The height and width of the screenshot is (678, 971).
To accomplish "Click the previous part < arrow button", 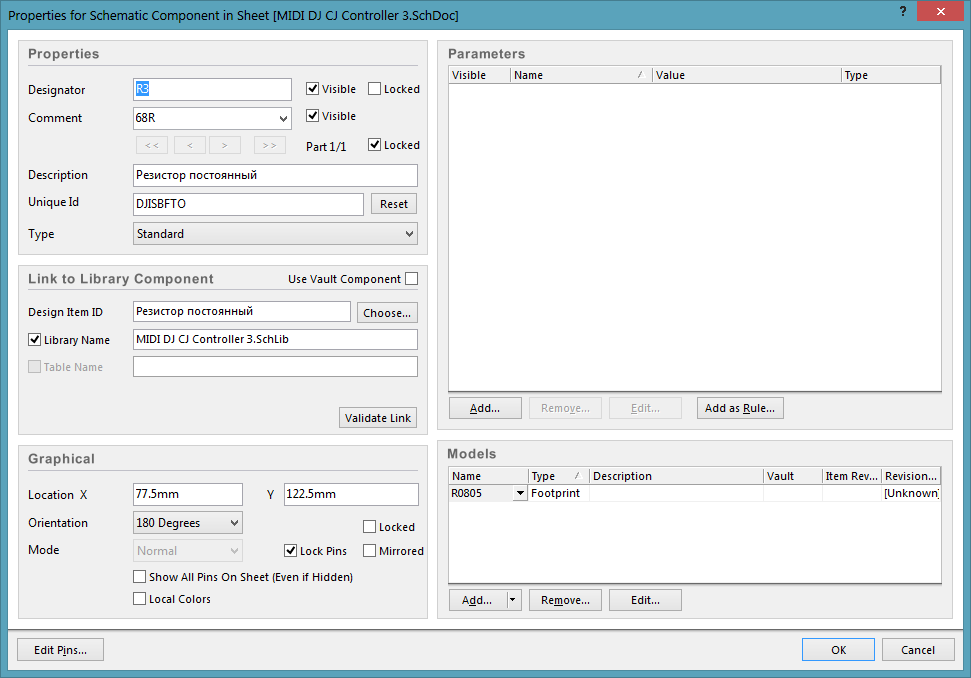I will 190,145.
